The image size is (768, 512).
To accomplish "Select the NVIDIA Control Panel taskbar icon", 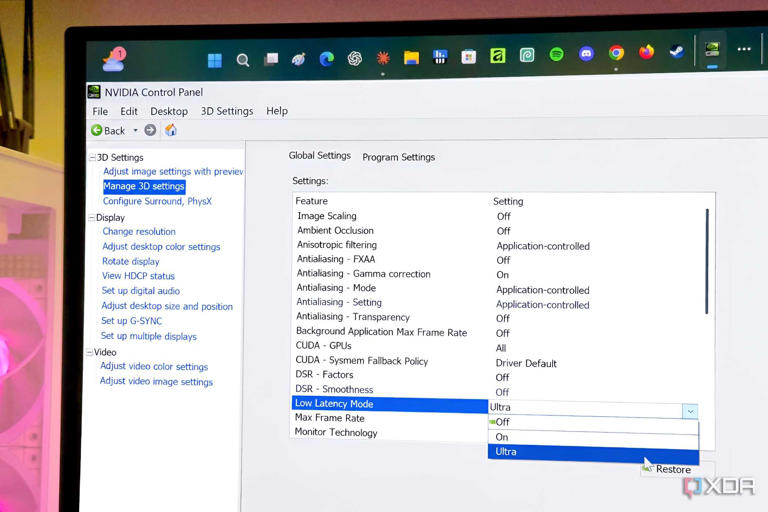I will pos(712,49).
